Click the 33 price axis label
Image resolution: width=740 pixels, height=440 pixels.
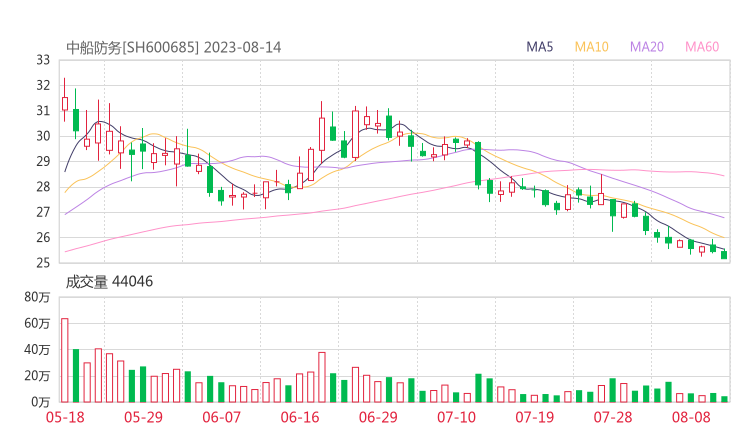point(43,60)
